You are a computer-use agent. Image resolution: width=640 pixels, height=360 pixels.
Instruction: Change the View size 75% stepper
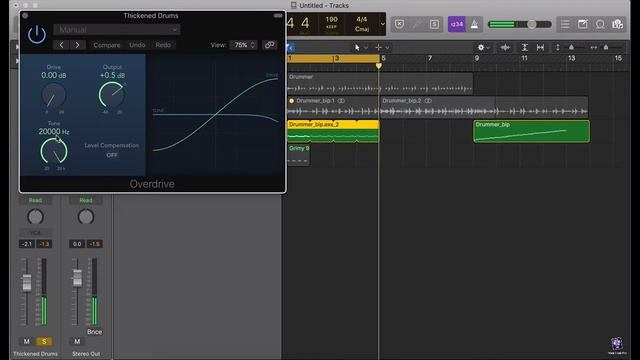pos(244,45)
